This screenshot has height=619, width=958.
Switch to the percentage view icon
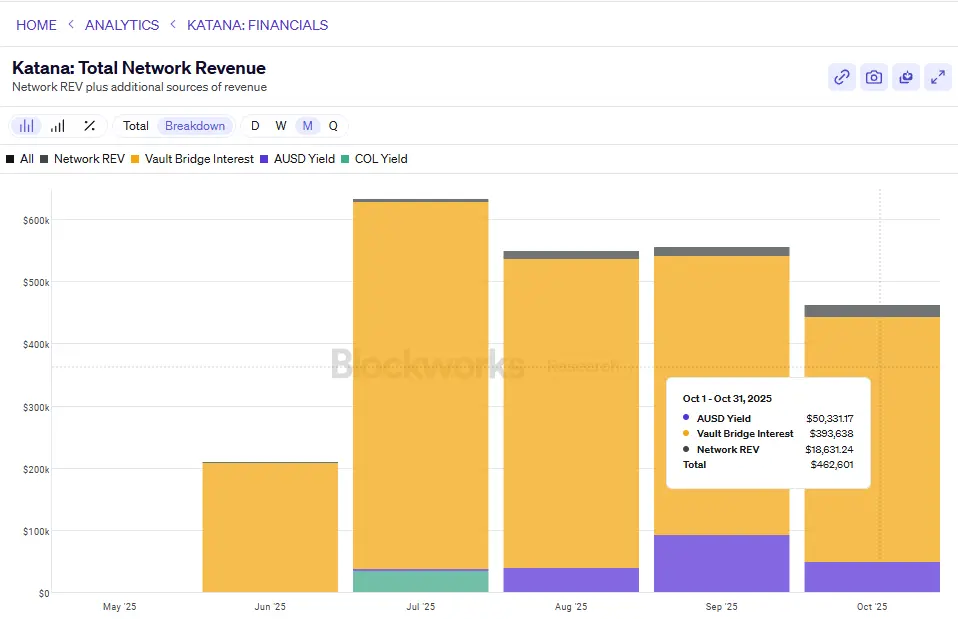89,126
